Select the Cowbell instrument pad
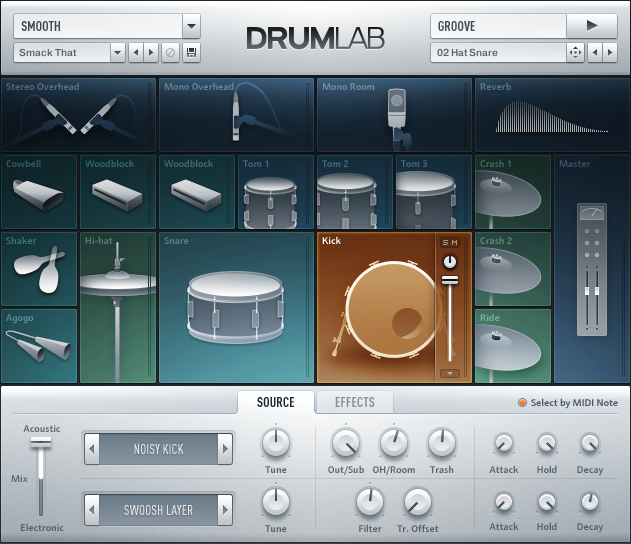The image size is (631, 544). pos(39,192)
